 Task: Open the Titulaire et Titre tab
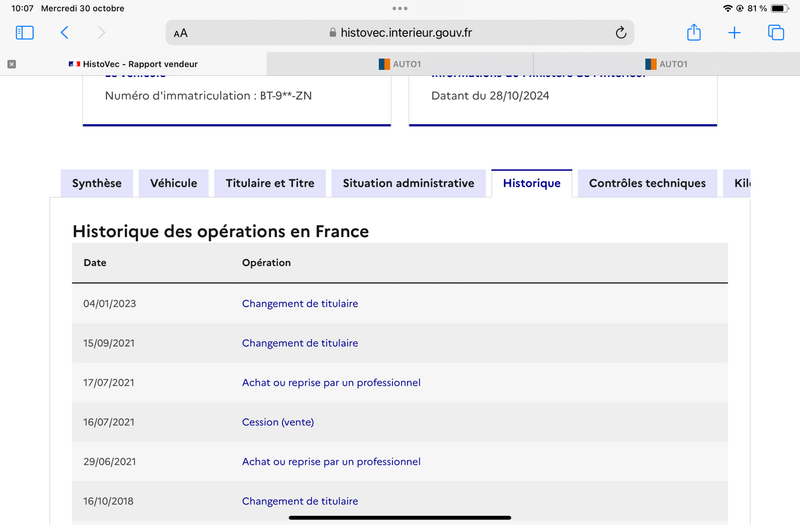pyautogui.click(x=270, y=183)
